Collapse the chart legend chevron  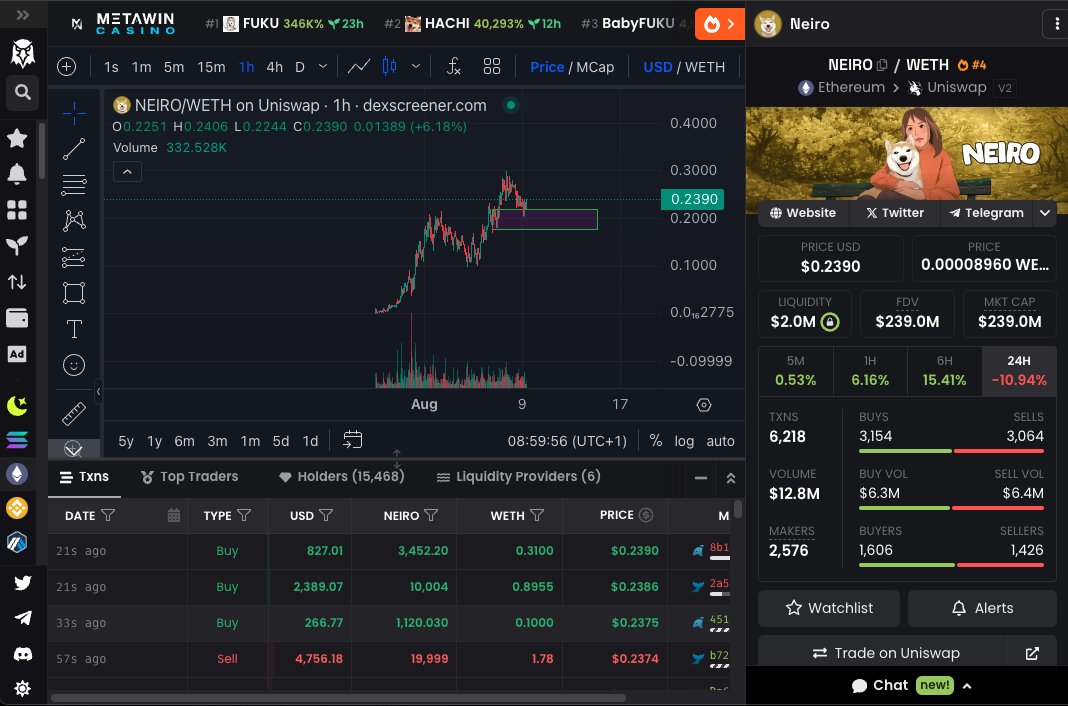[127, 172]
